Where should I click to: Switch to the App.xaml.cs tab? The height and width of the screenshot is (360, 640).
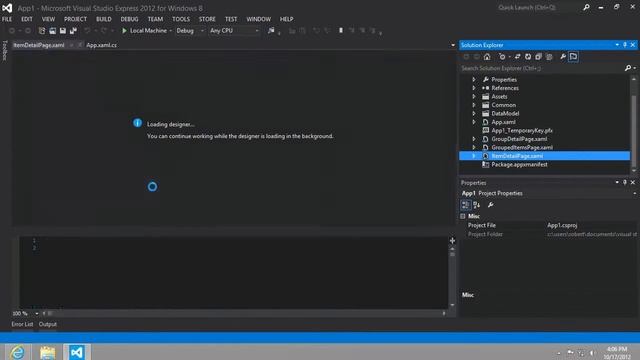pos(101,45)
